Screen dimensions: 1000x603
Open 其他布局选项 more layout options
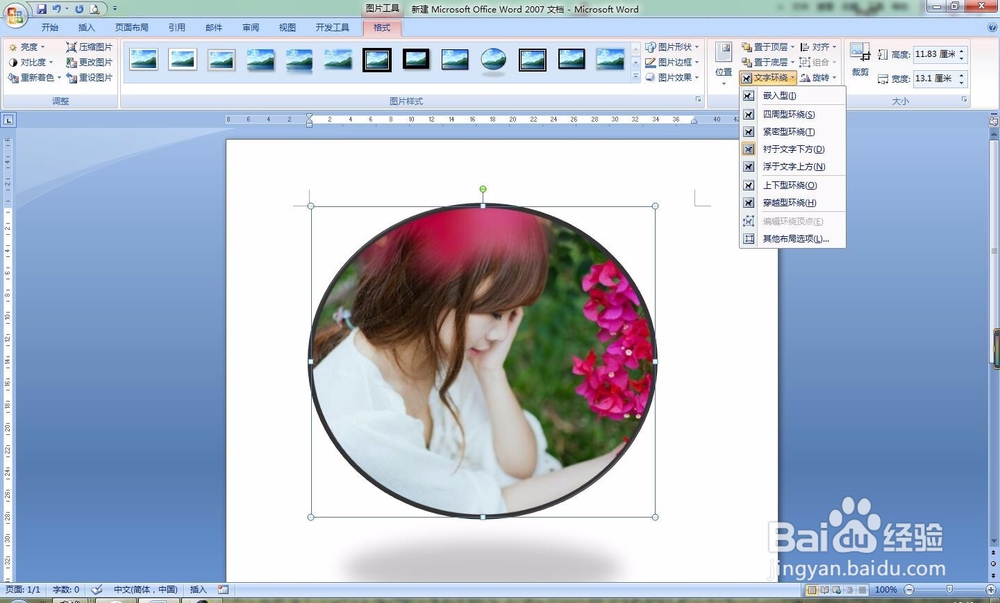point(793,238)
